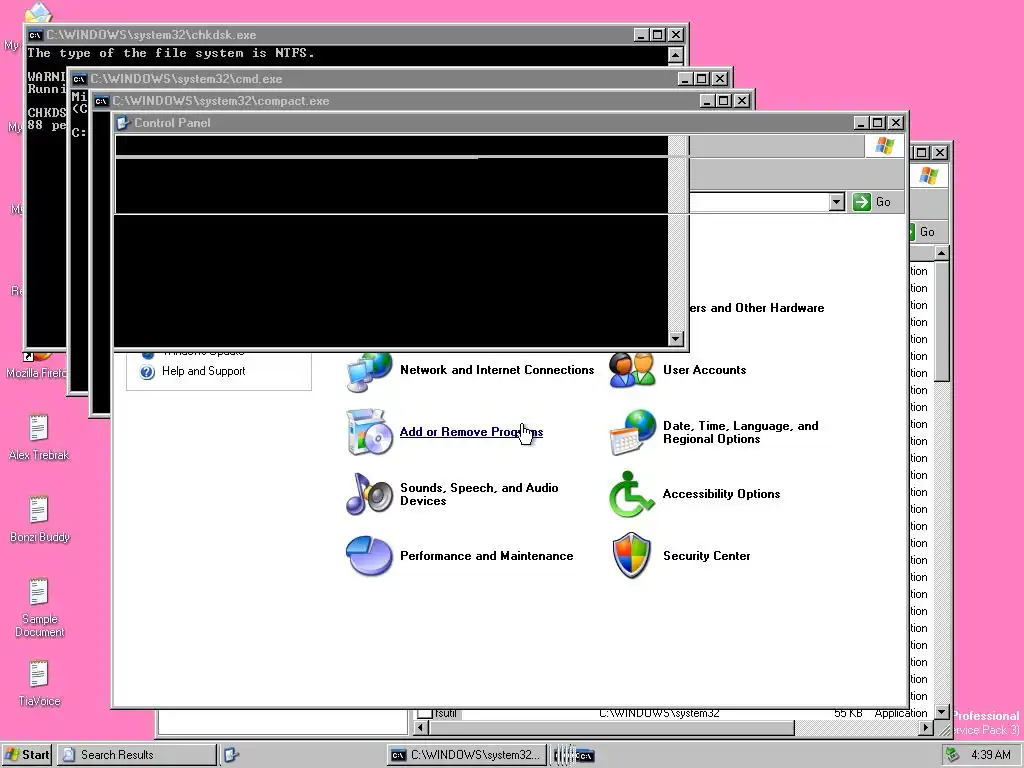Click the cmd.exe window title bar icon

[79, 79]
